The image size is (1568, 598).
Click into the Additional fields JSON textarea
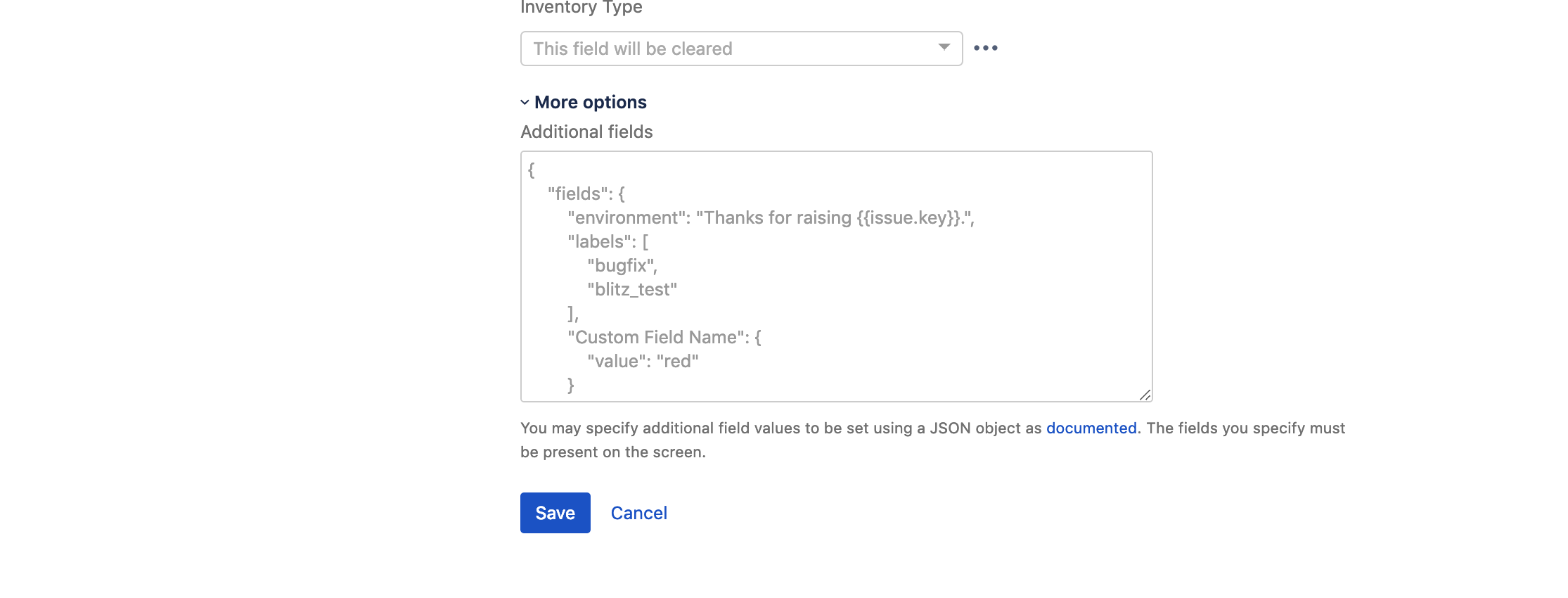[836, 276]
